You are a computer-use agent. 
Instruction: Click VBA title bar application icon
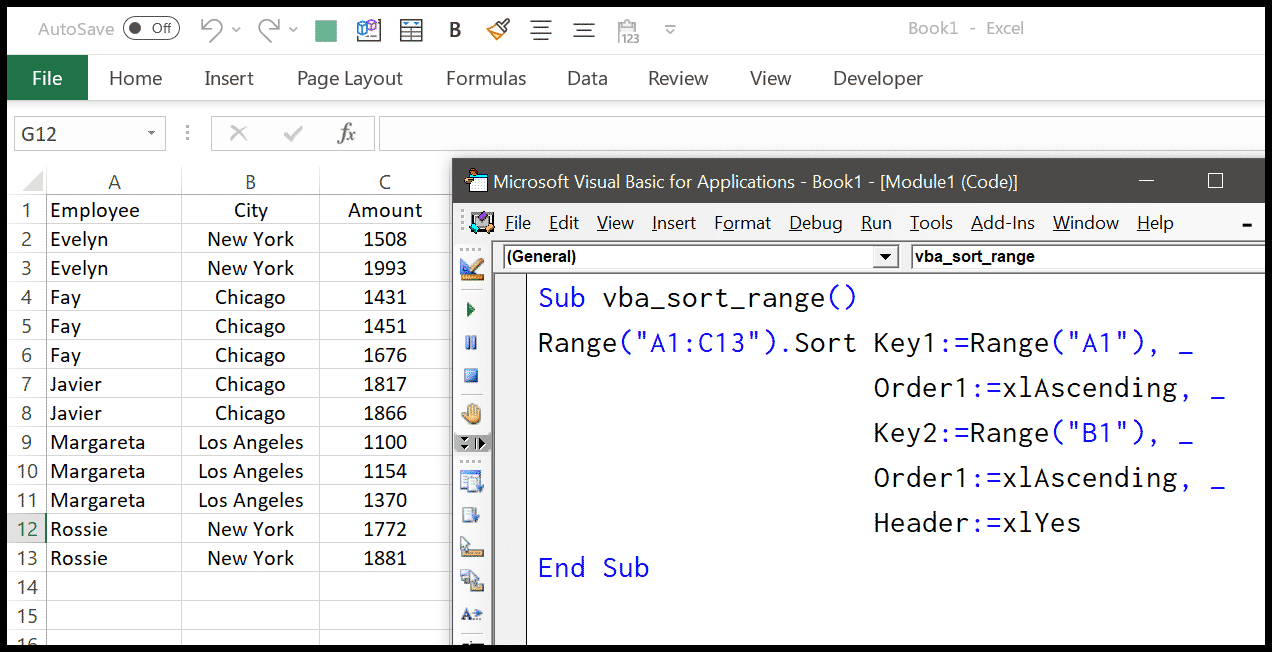tap(477, 182)
